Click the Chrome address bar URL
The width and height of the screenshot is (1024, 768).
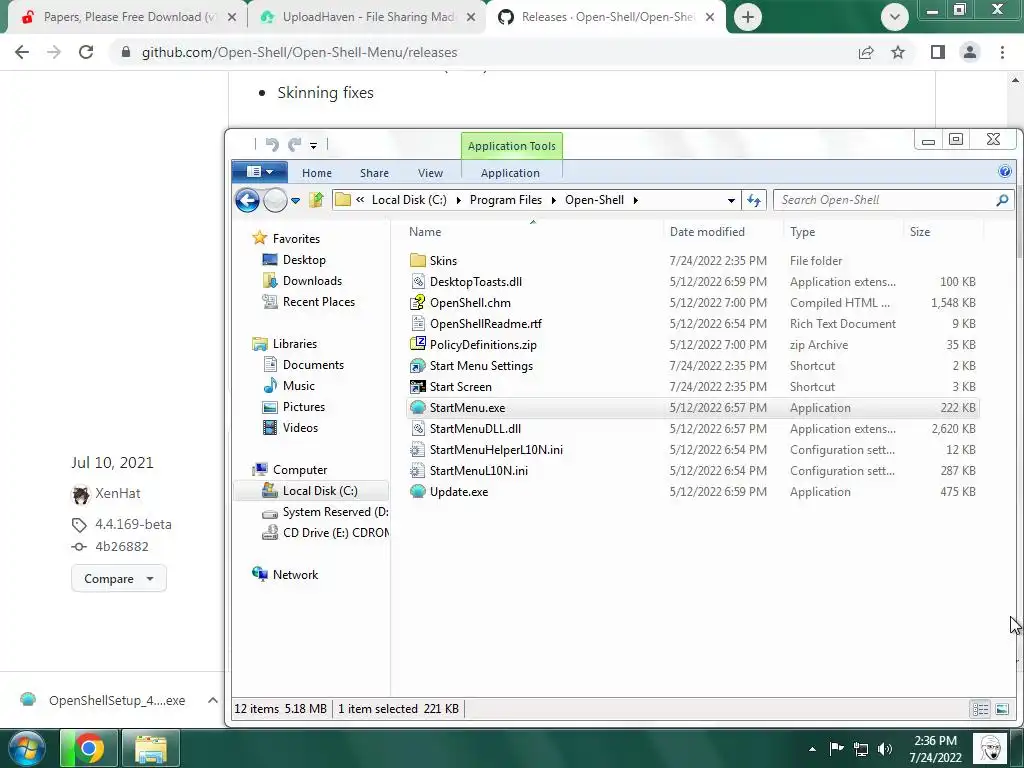299,52
